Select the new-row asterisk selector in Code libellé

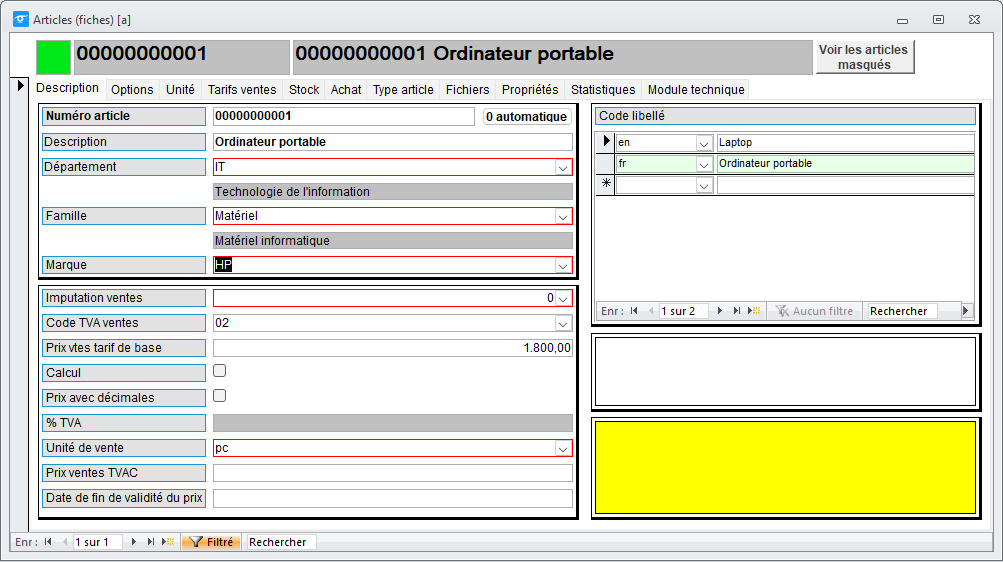pyautogui.click(x=605, y=184)
